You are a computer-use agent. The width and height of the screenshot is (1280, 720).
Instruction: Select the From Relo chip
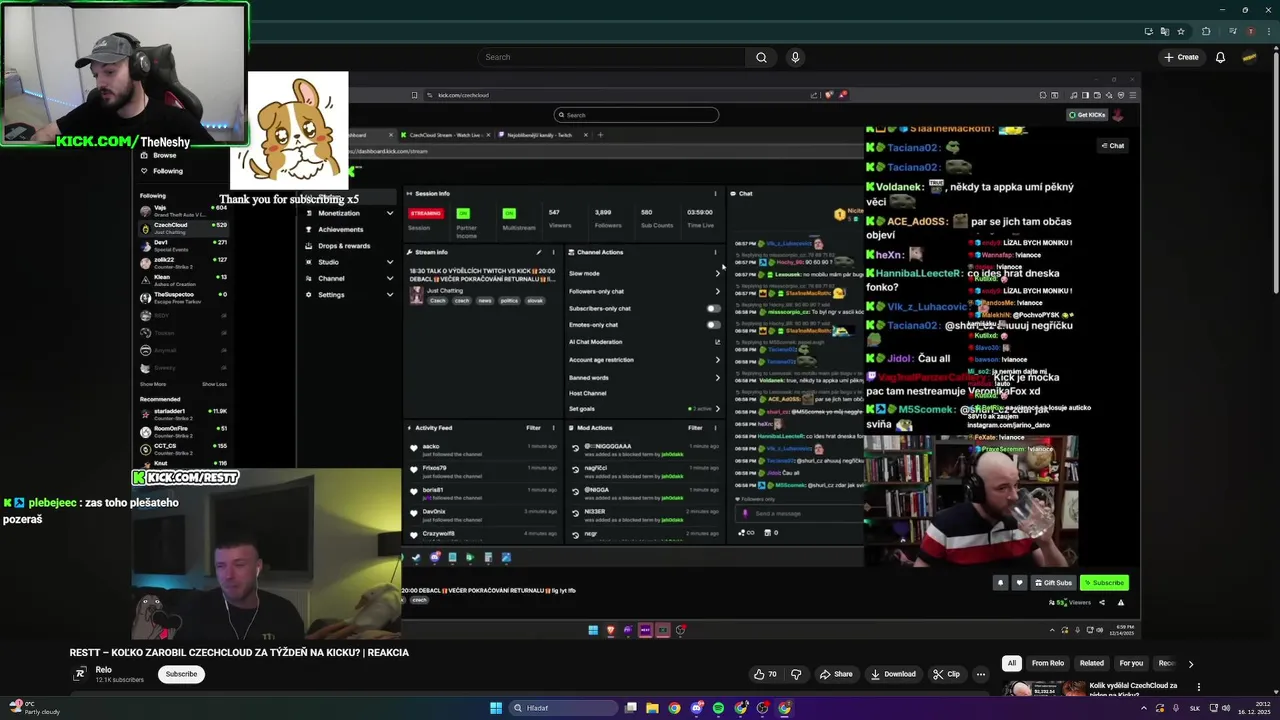coord(1048,663)
